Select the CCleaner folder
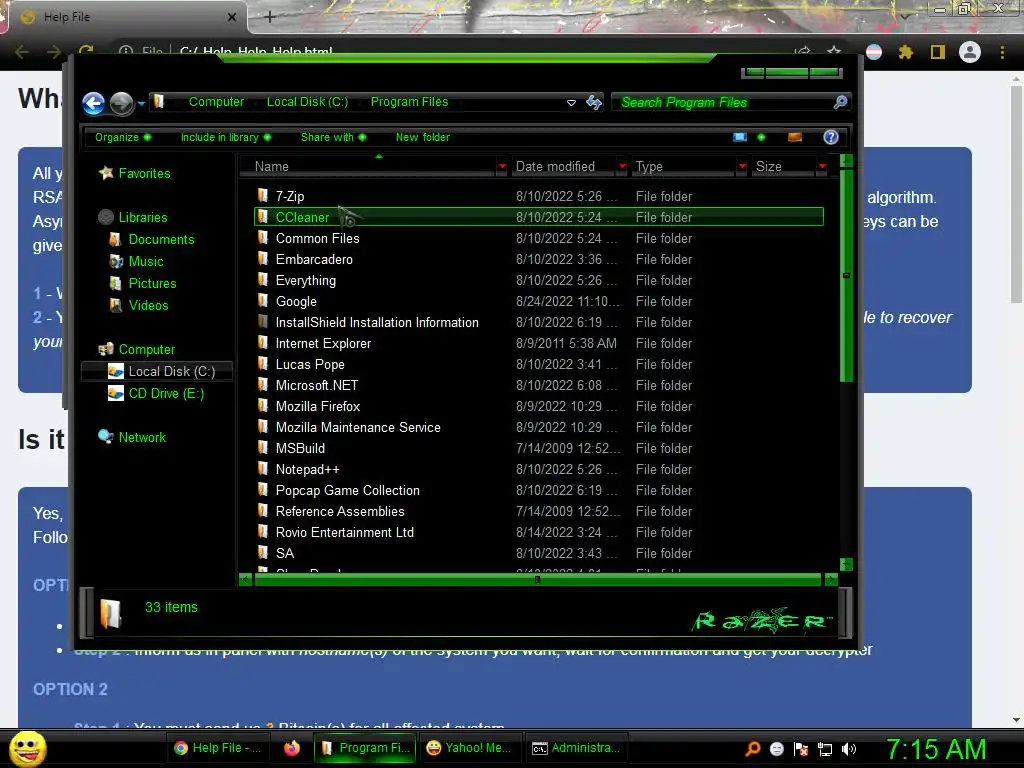 pyautogui.click(x=539, y=217)
